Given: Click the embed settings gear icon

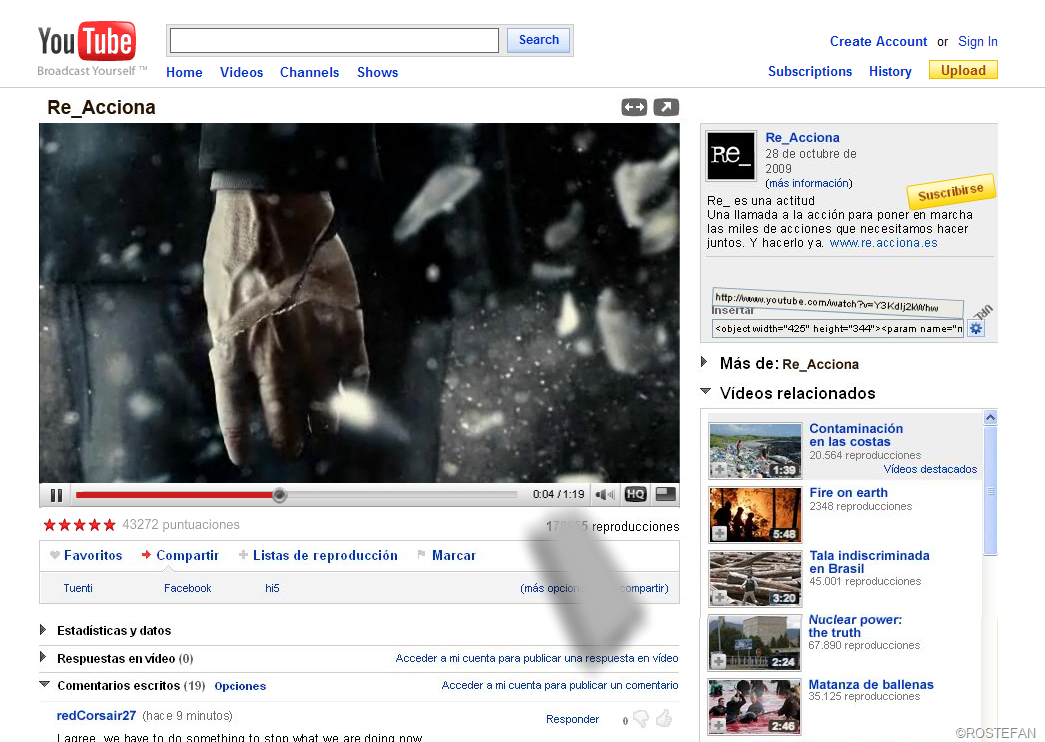Looking at the screenshot, I should pos(976,328).
